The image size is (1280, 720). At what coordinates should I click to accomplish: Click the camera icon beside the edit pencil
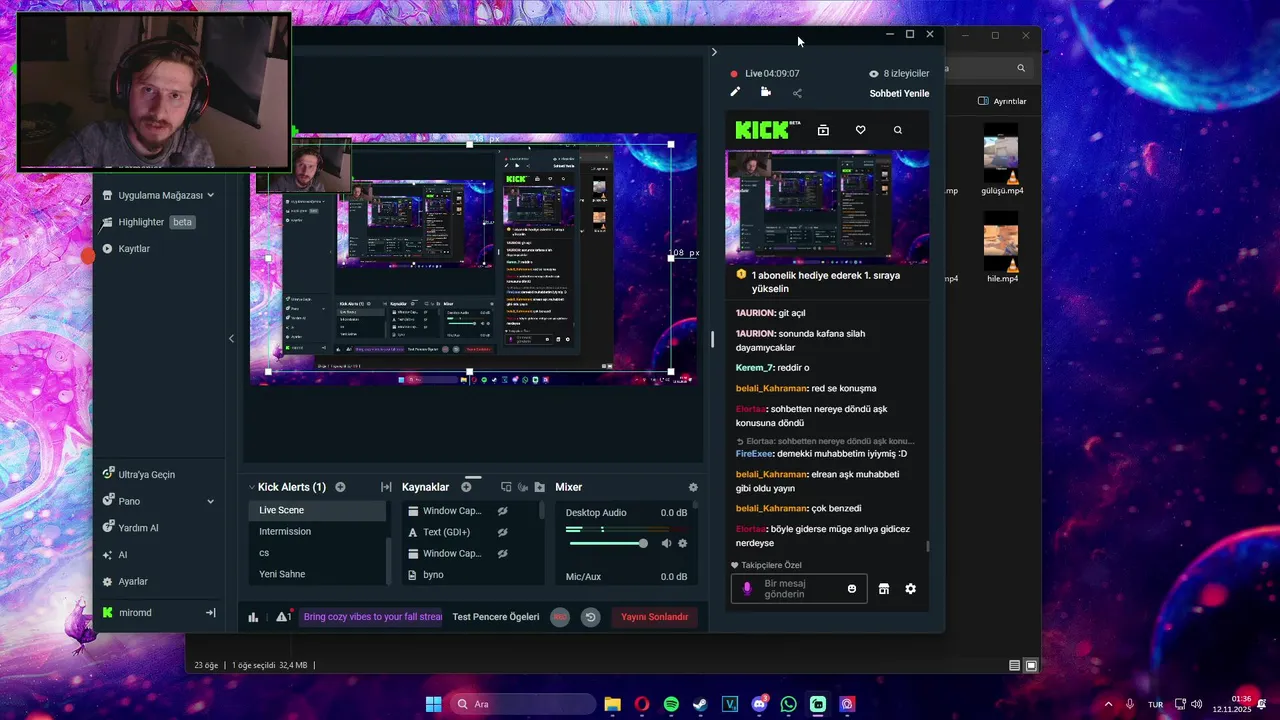tap(765, 92)
